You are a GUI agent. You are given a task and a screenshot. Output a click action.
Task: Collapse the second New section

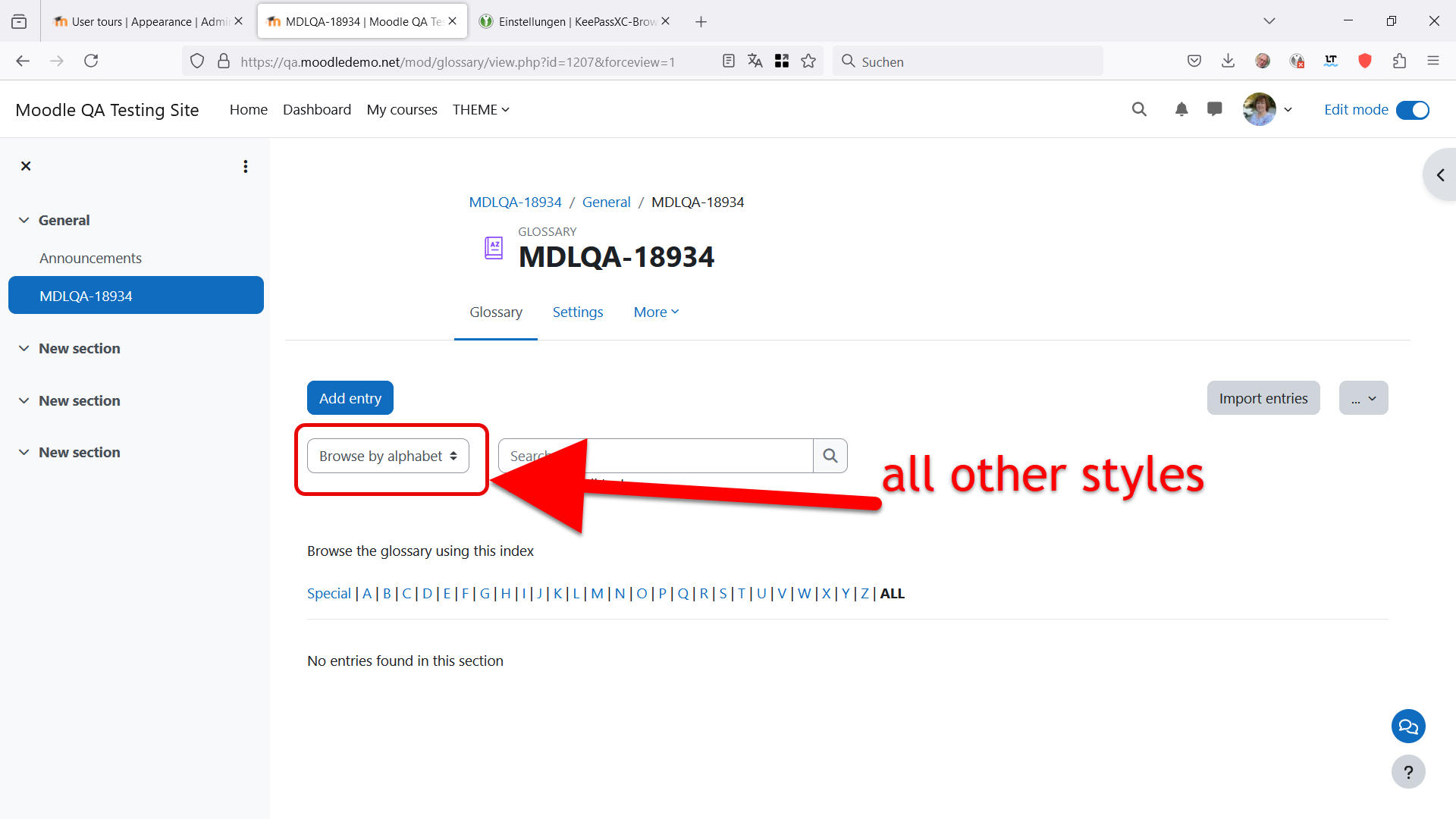pyautogui.click(x=24, y=400)
